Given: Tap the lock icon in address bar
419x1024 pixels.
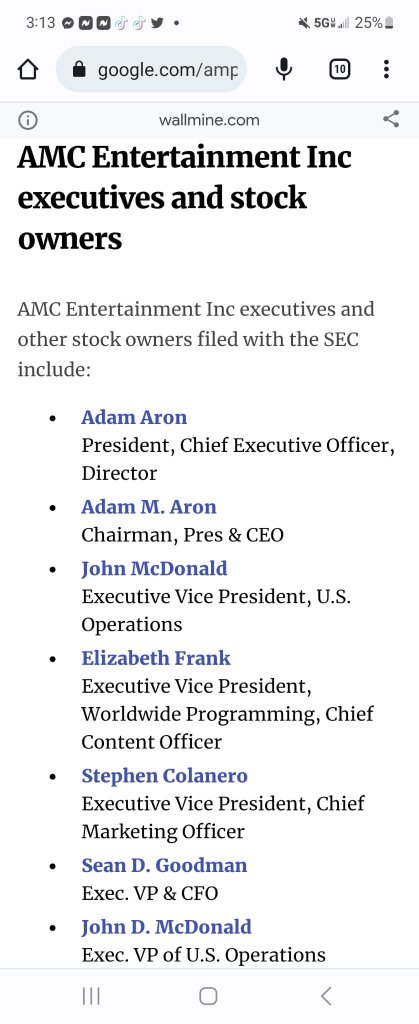Looking at the screenshot, I should tap(80, 70).
